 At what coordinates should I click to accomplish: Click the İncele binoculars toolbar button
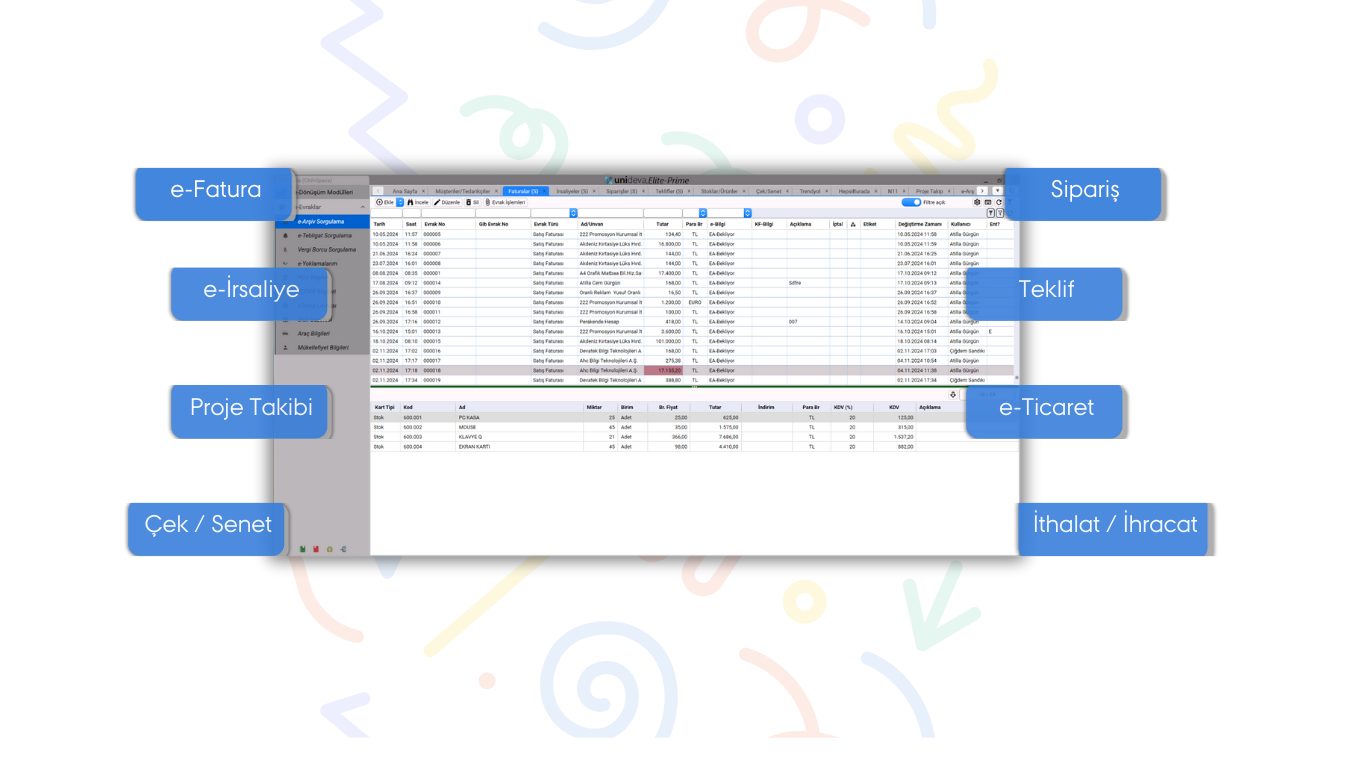pos(418,202)
